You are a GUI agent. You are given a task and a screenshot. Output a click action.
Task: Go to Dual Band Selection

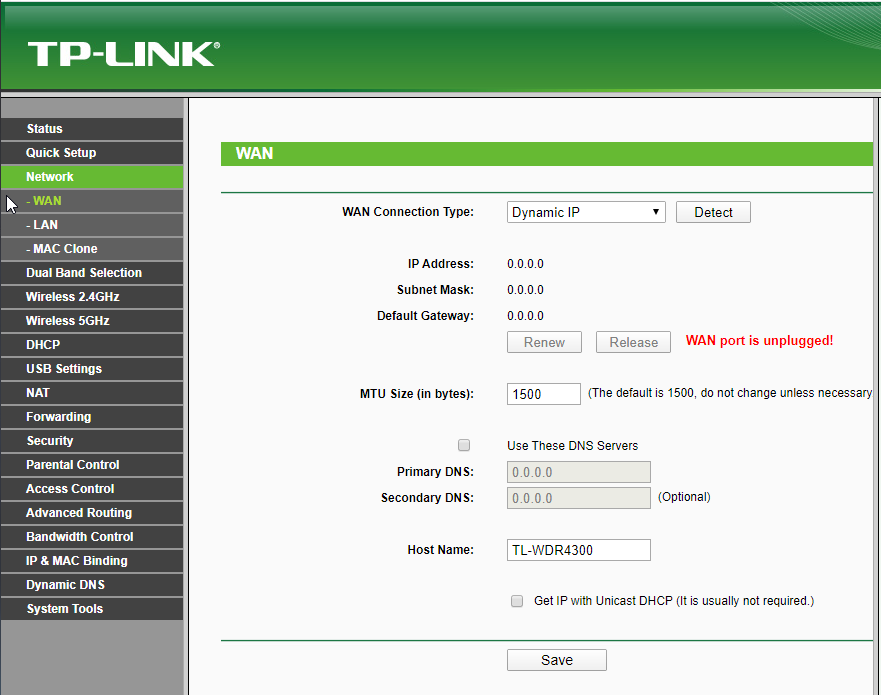[x=92, y=273]
